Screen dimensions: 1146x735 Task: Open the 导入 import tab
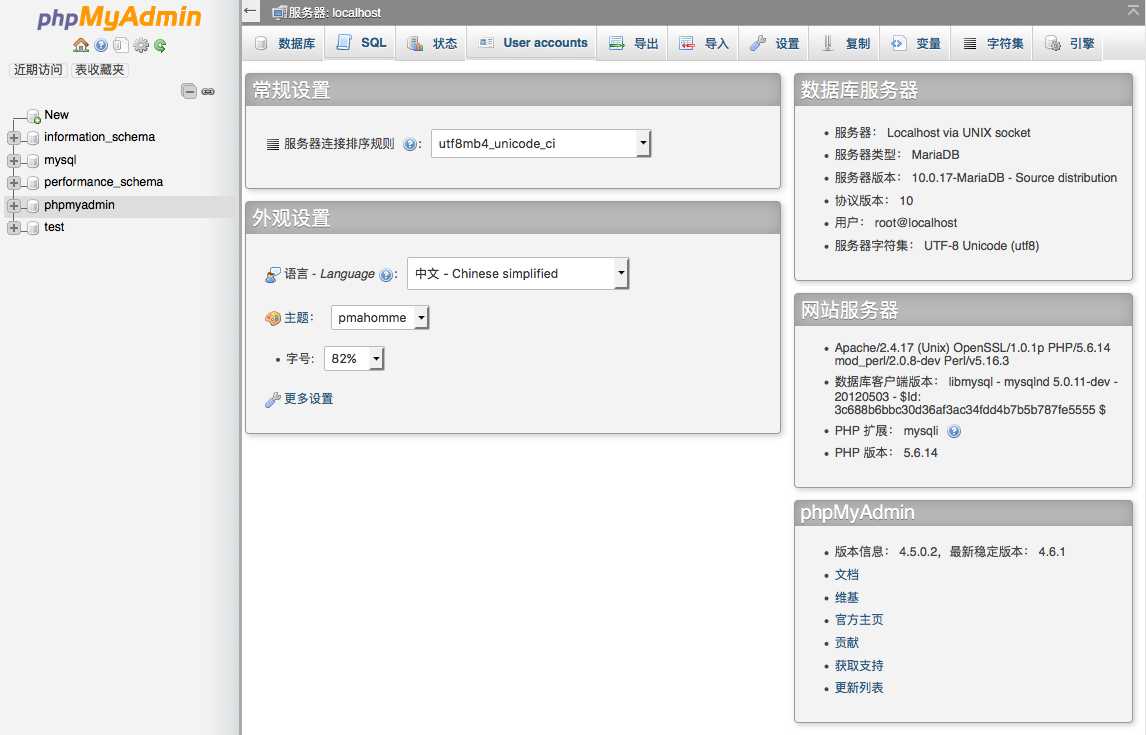point(703,43)
